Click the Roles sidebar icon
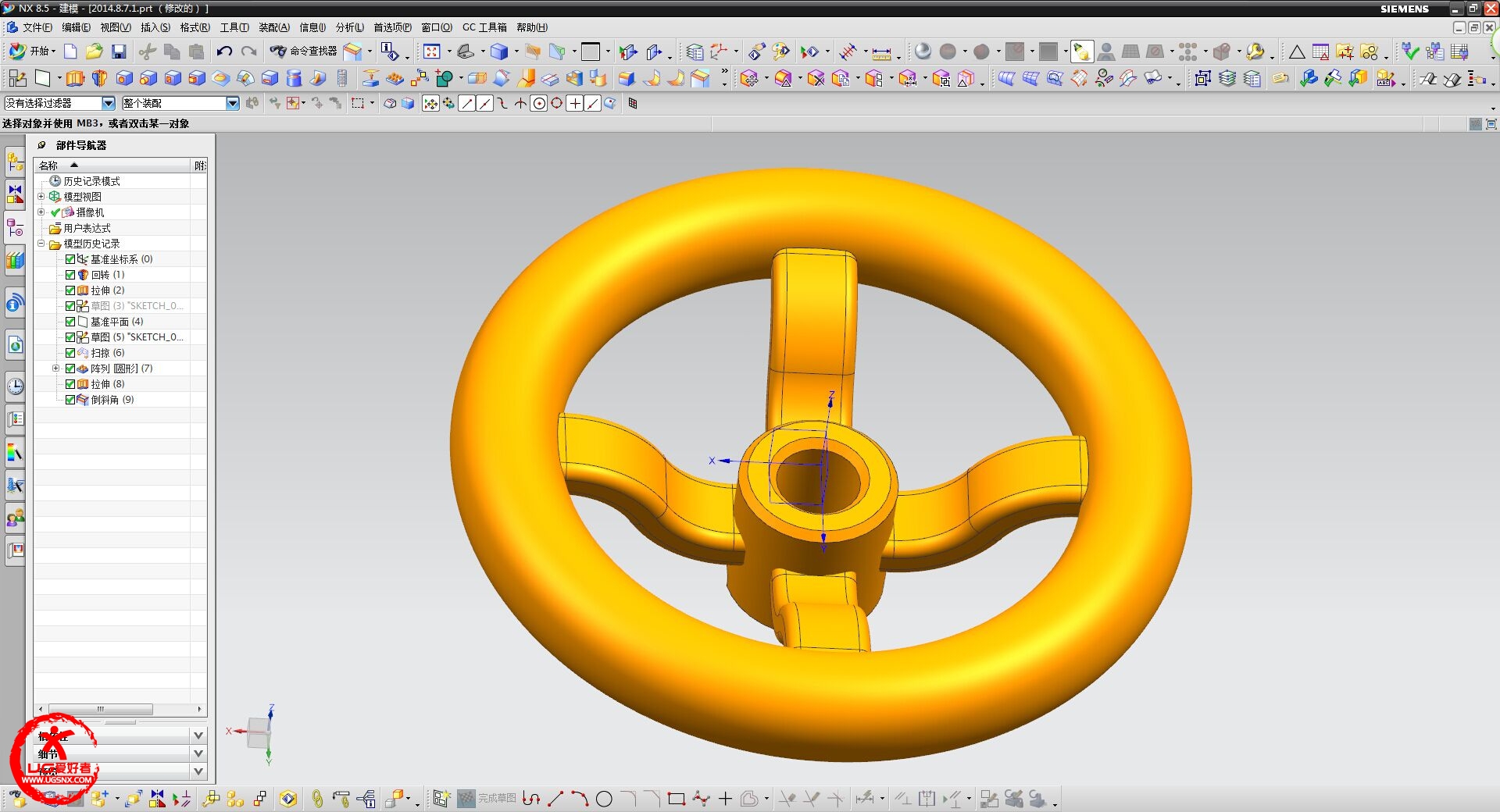 click(15, 518)
